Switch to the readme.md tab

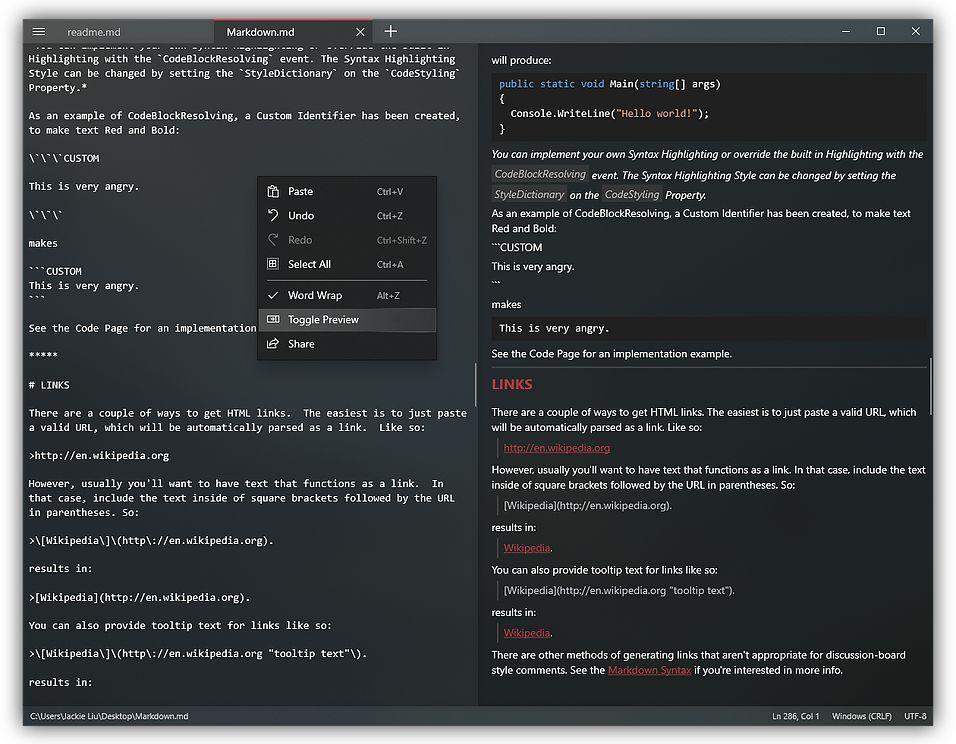pyautogui.click(x=93, y=32)
